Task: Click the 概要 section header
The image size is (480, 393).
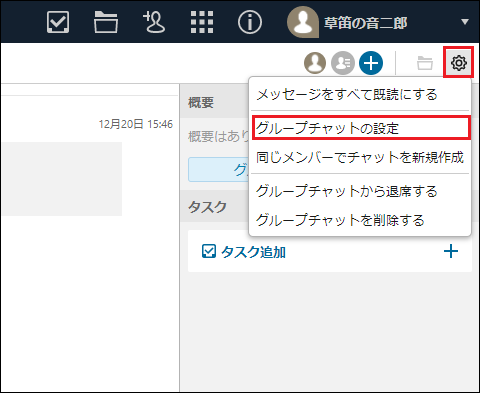Action: pyautogui.click(x=201, y=102)
